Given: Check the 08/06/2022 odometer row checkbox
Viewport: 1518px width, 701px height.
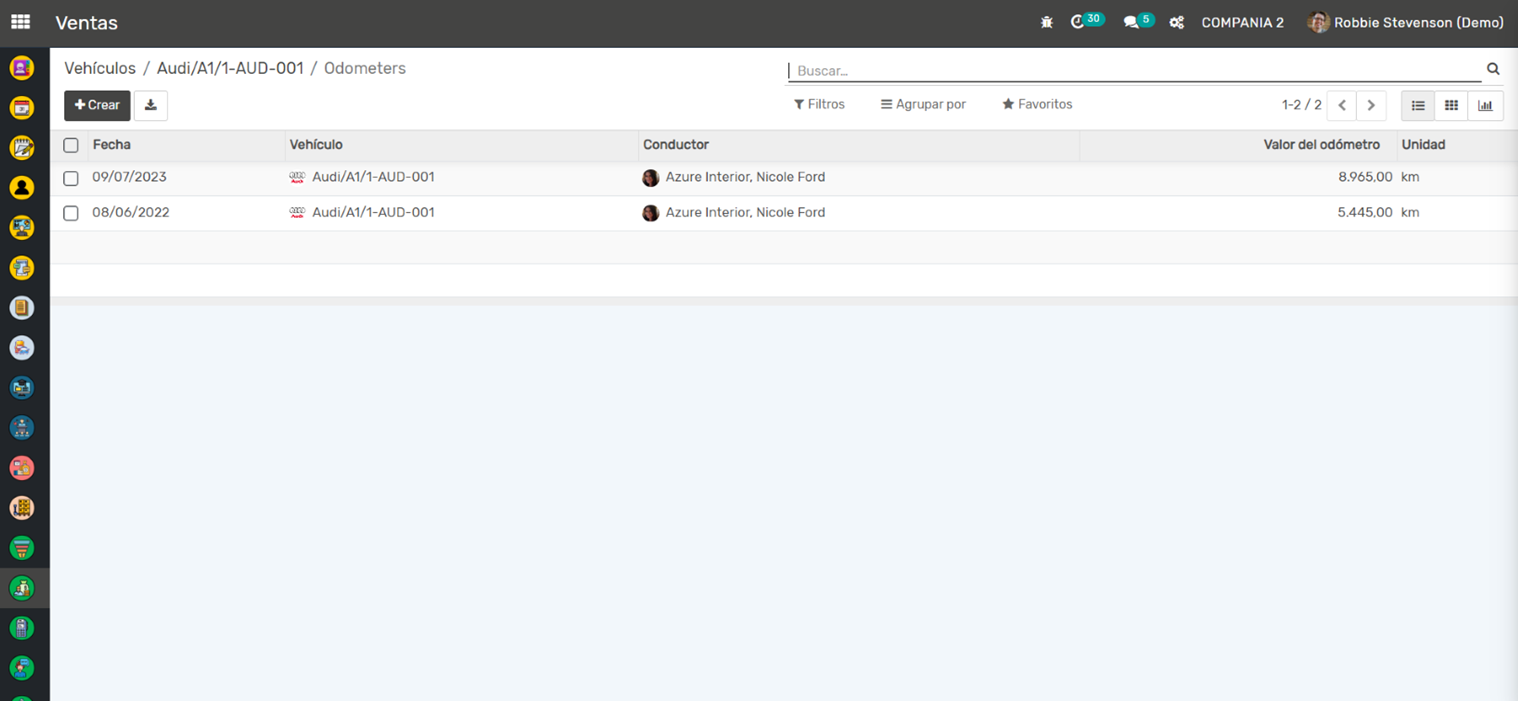Looking at the screenshot, I should click(x=71, y=213).
